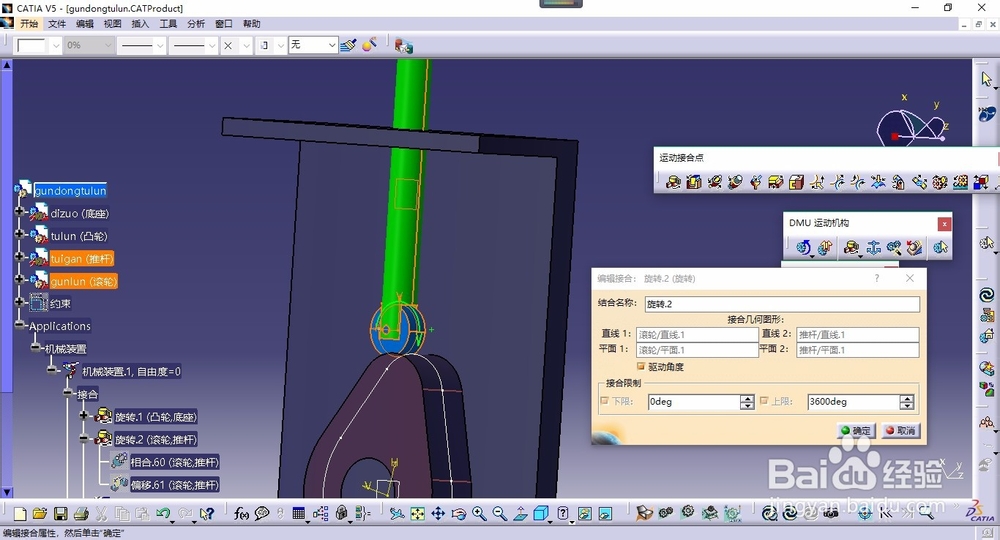The image size is (1000, 540).
Task: Open the 文件 menu
Action: tap(57, 24)
